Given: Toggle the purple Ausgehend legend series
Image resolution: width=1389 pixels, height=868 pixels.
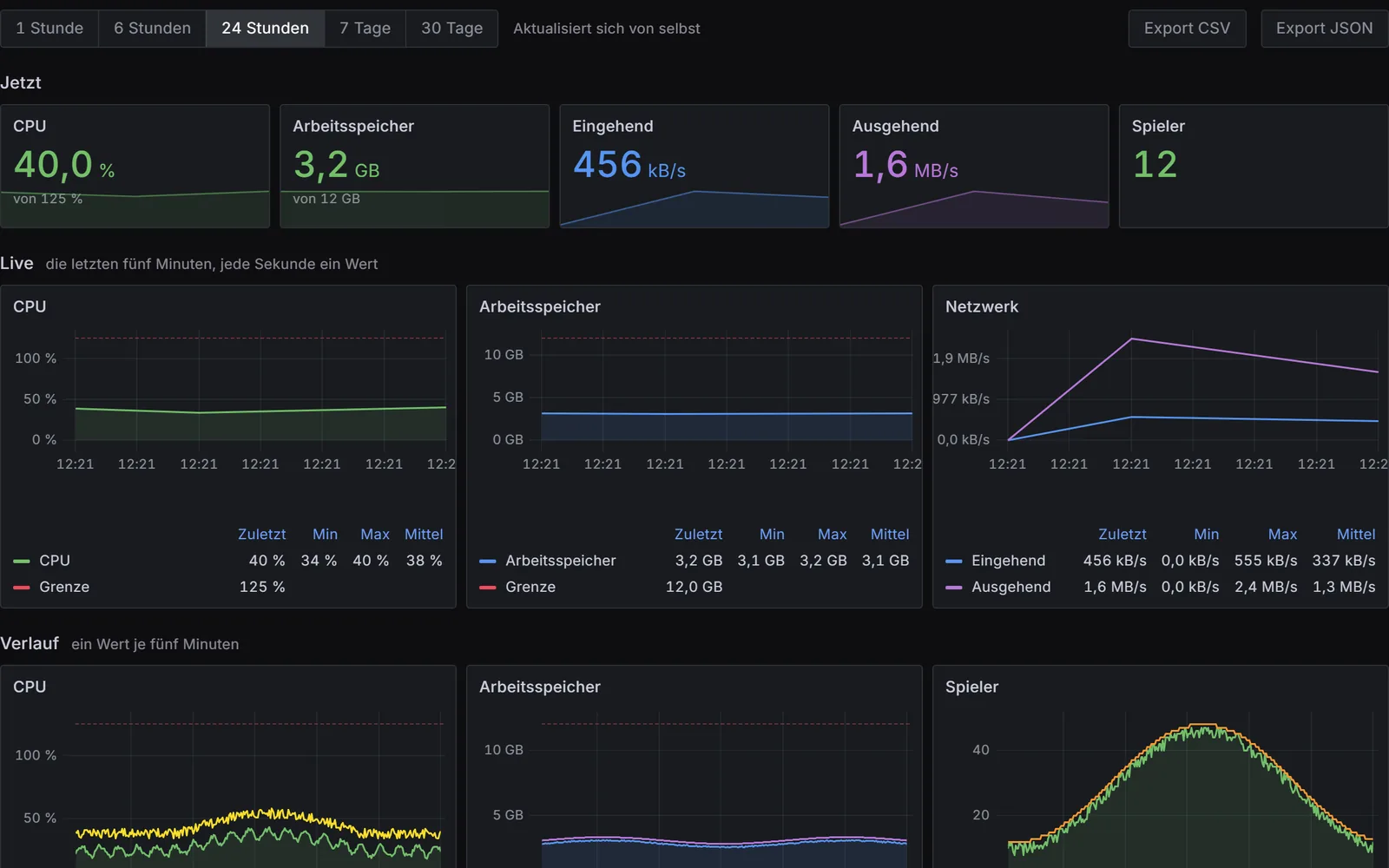Looking at the screenshot, I should coord(998,587).
